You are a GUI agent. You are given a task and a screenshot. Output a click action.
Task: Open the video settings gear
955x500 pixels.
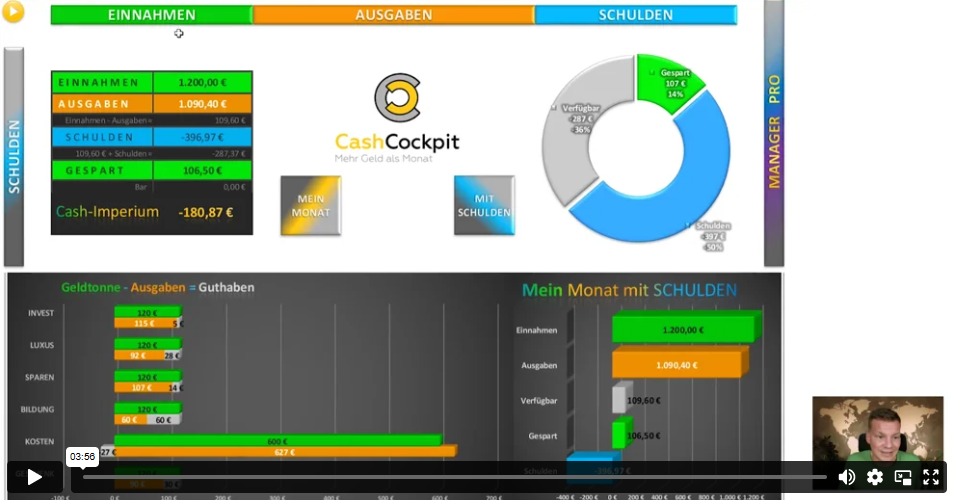pos(875,477)
